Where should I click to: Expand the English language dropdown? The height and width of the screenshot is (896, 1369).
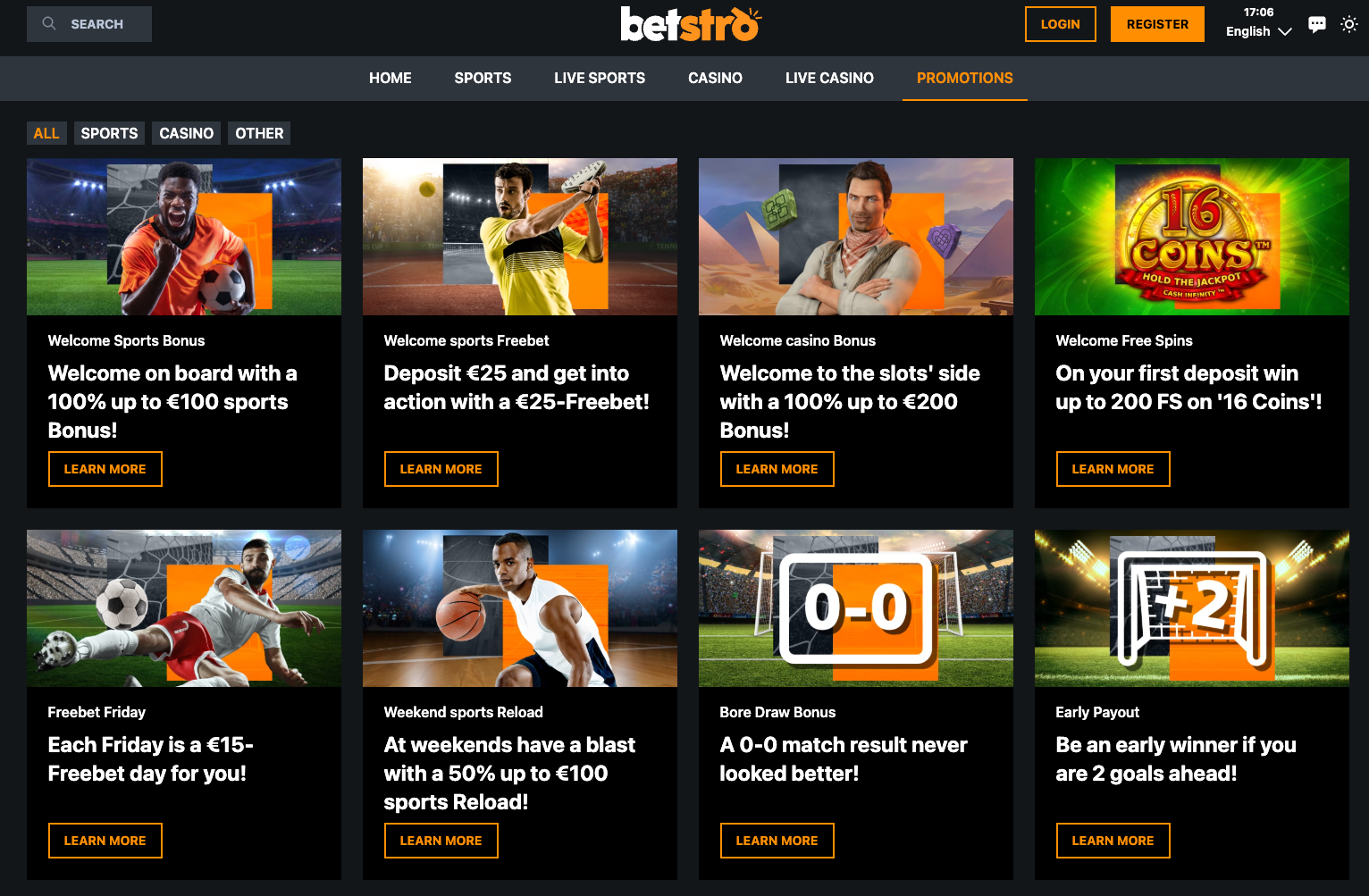pyautogui.click(x=1258, y=31)
